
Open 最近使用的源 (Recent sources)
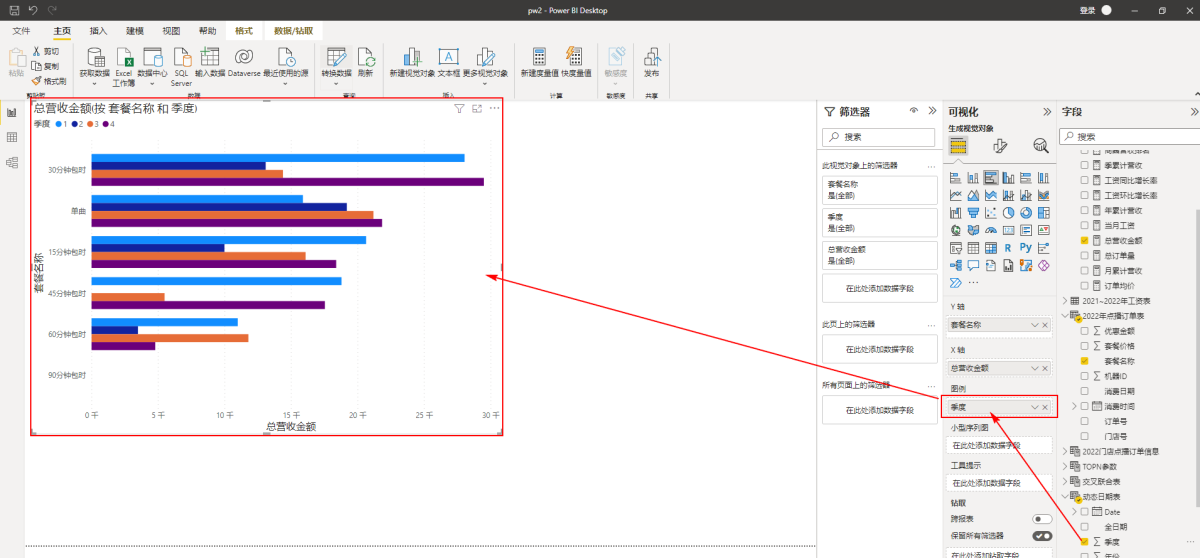pos(286,66)
